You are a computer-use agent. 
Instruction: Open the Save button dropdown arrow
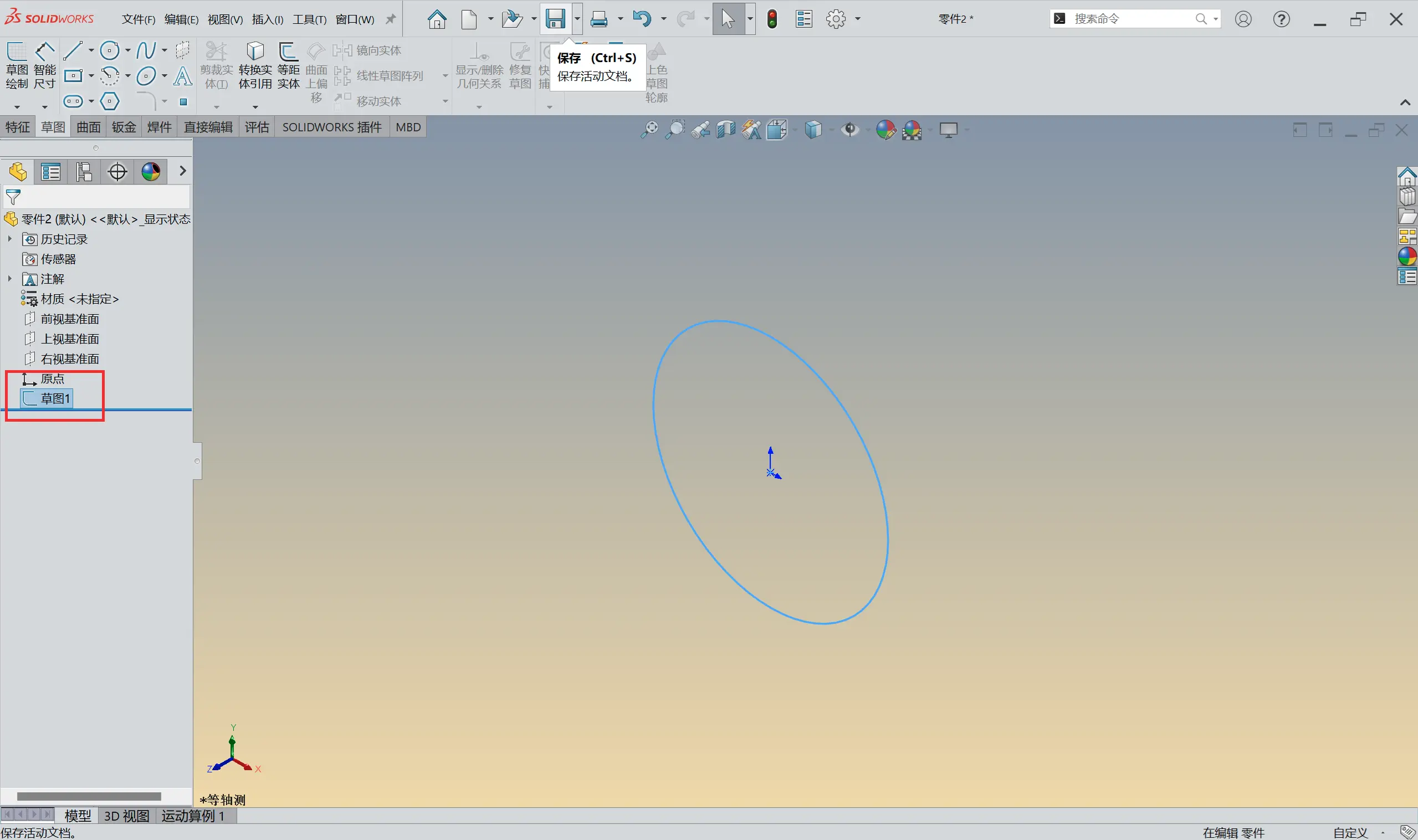(x=577, y=19)
